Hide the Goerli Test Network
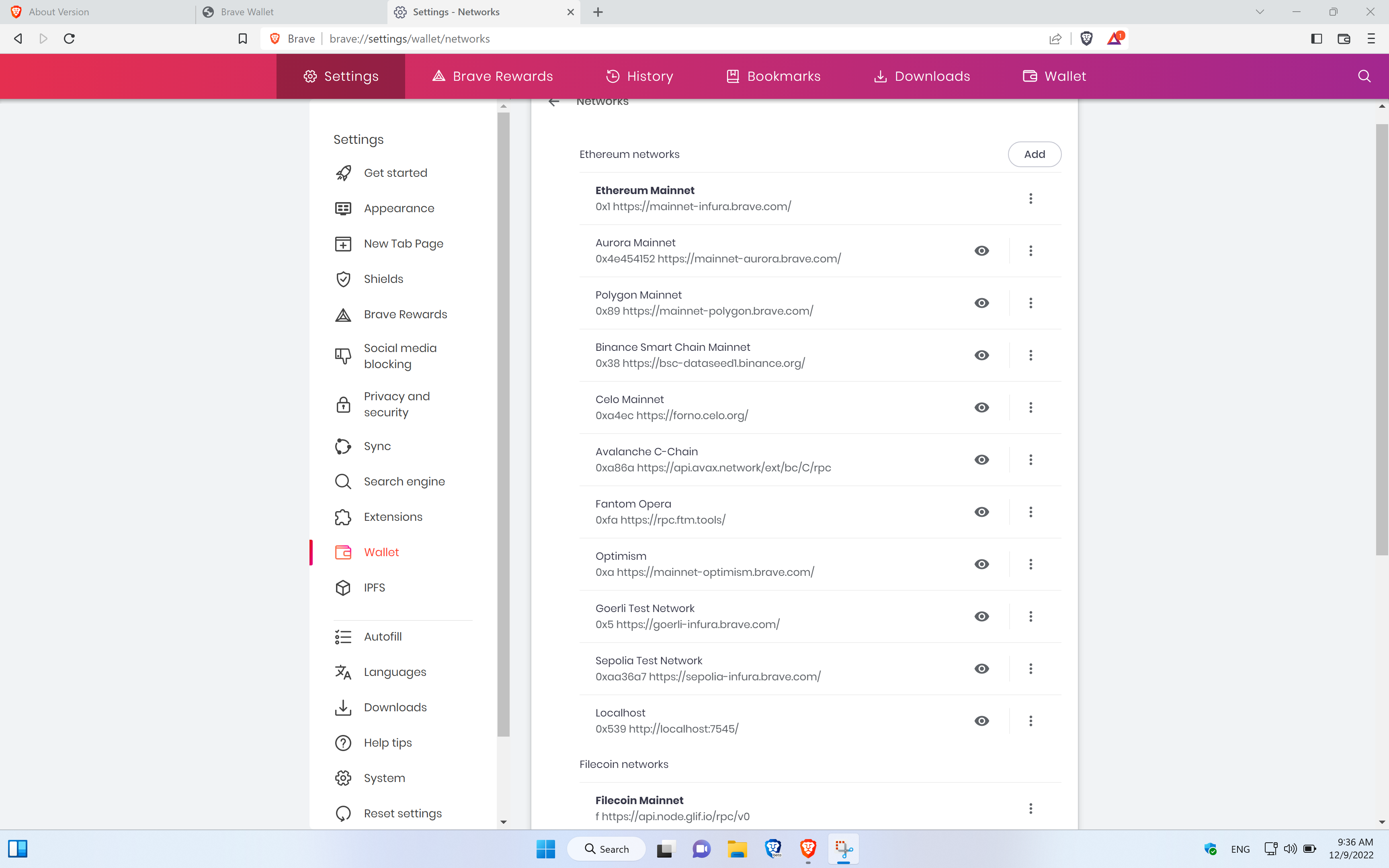Image resolution: width=1389 pixels, height=868 pixels. (981, 616)
